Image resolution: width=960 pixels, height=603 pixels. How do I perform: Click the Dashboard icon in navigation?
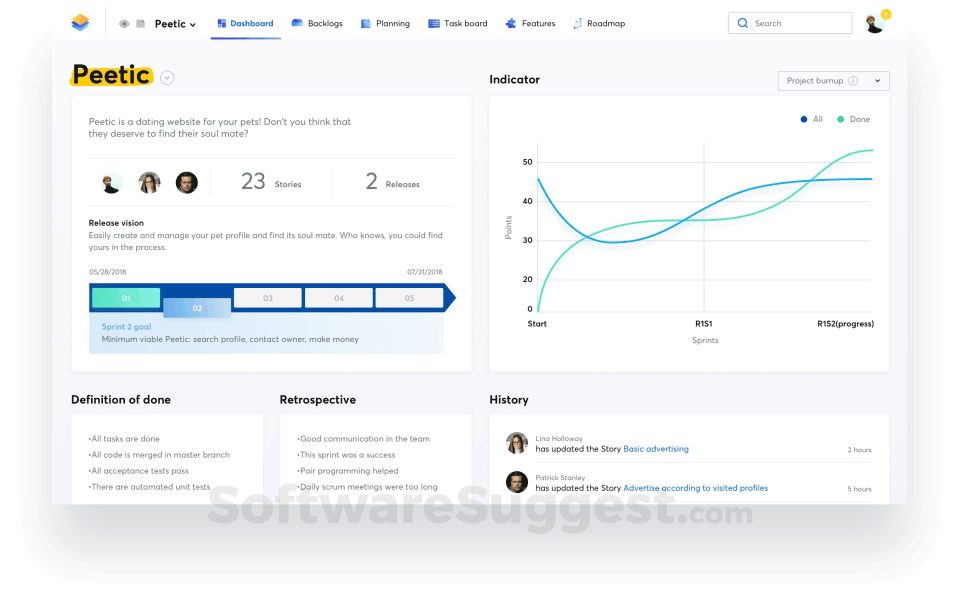222,23
